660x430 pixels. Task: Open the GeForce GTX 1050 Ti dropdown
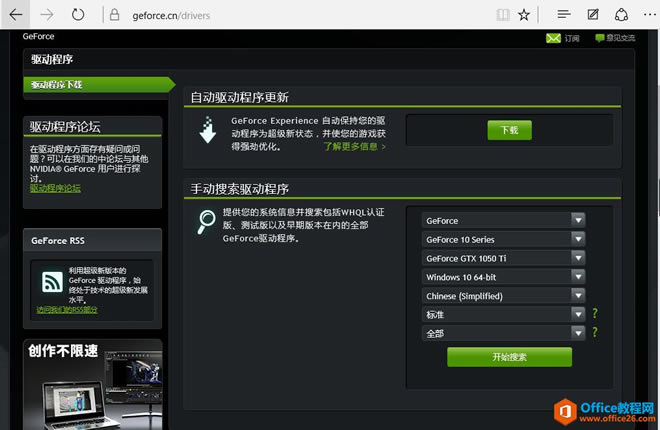(x=503, y=258)
